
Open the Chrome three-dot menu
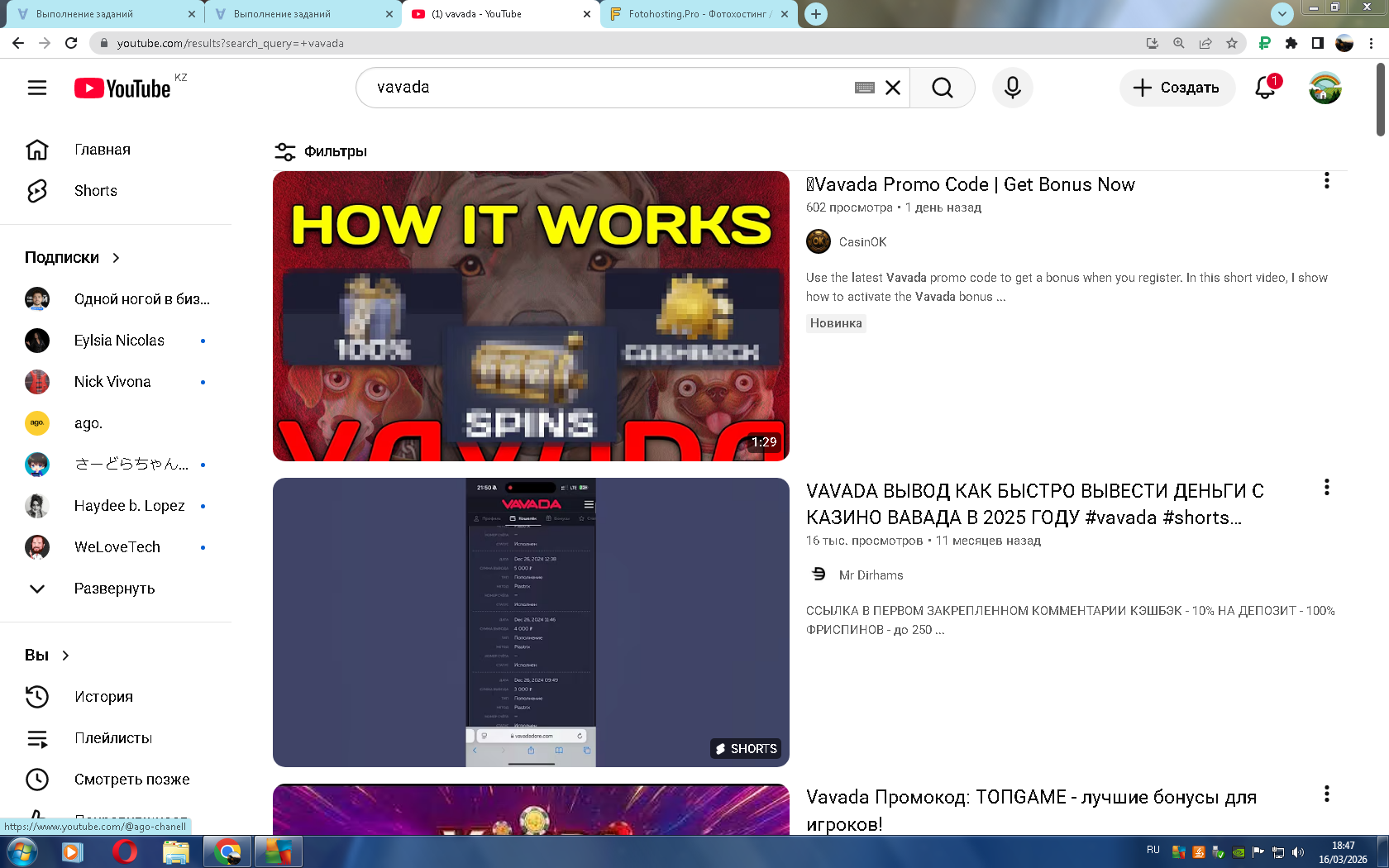[1371, 43]
